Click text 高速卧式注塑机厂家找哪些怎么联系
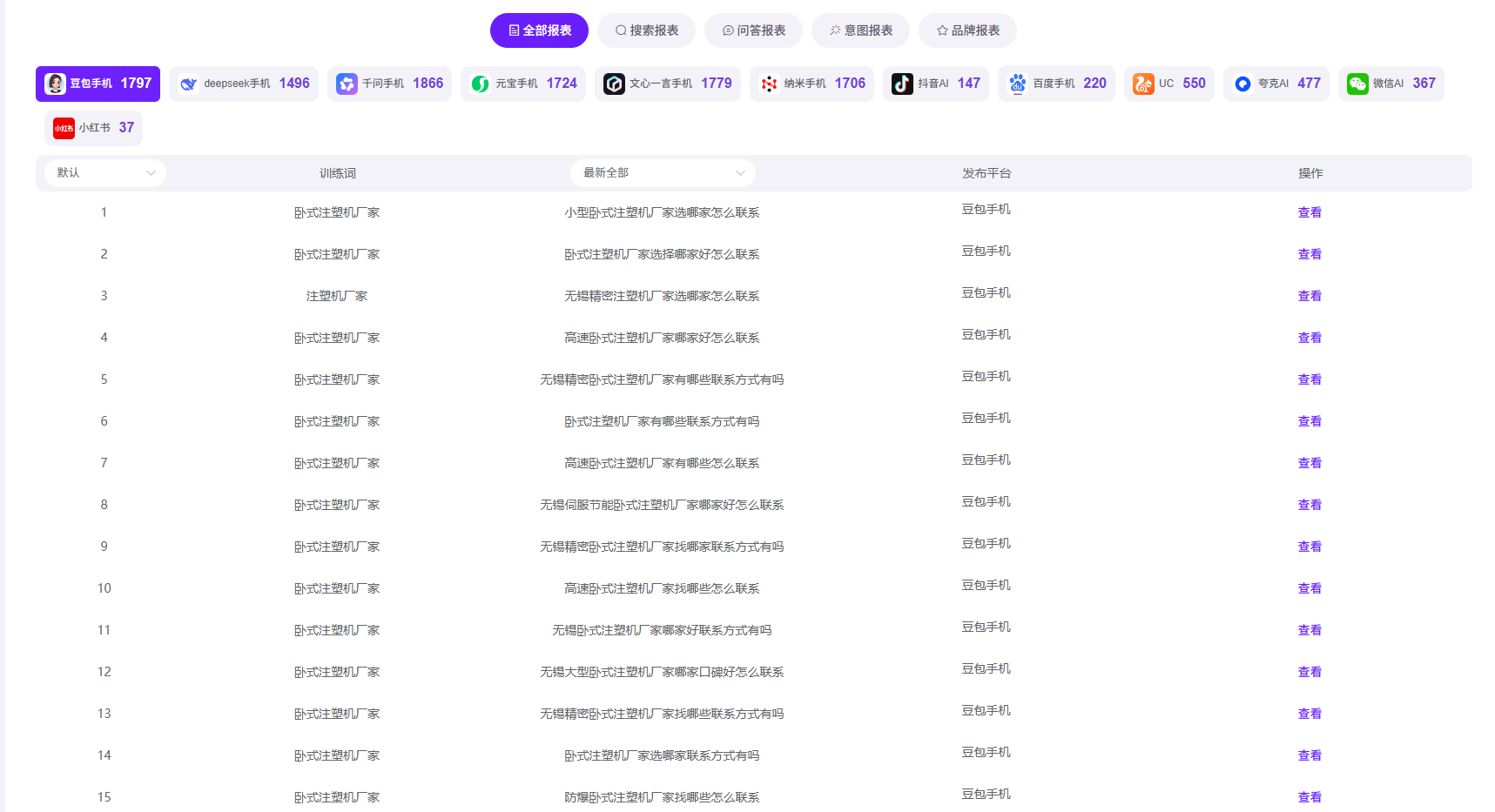 pos(662,588)
